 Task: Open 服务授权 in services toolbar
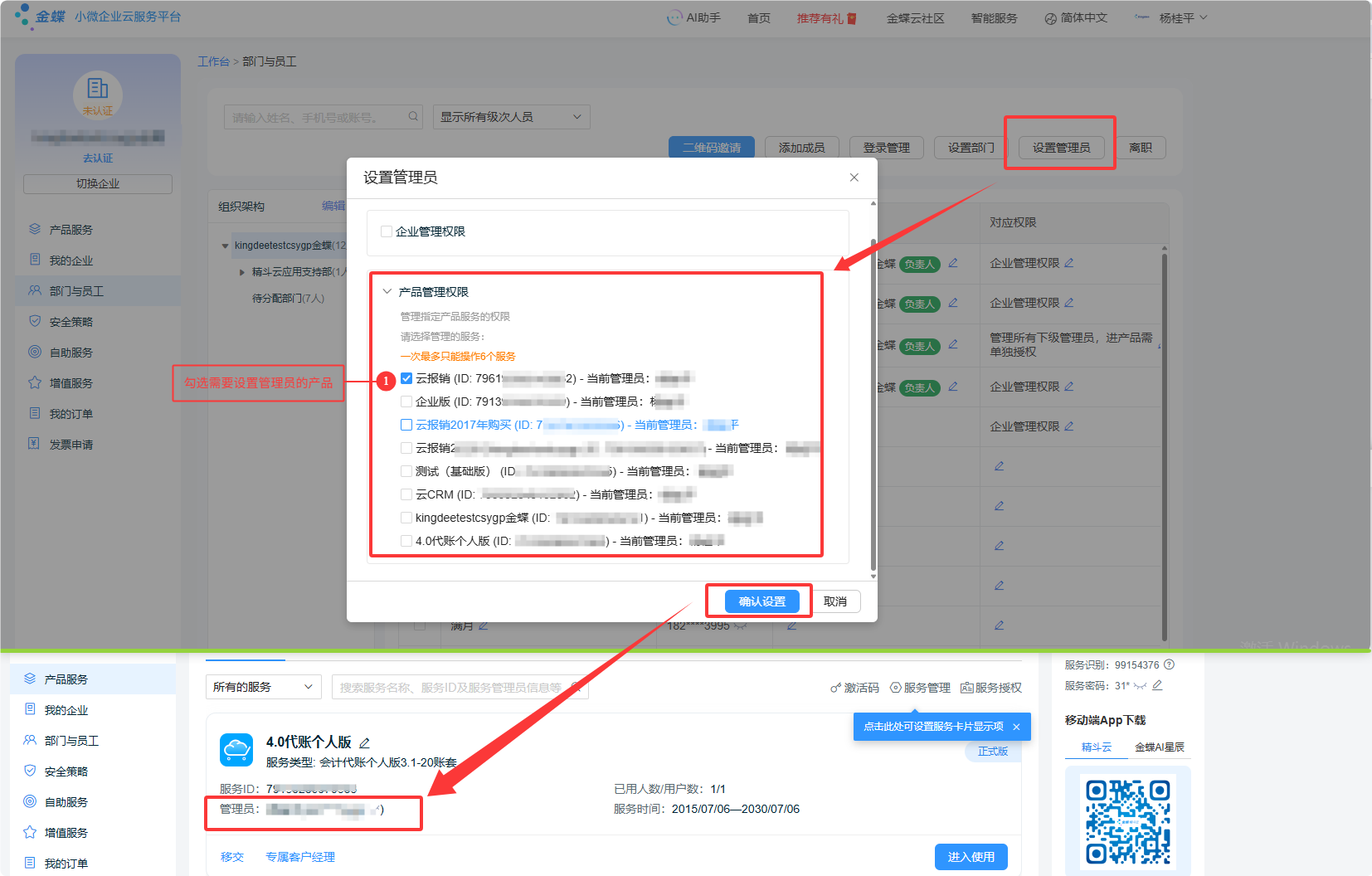[x=991, y=688]
